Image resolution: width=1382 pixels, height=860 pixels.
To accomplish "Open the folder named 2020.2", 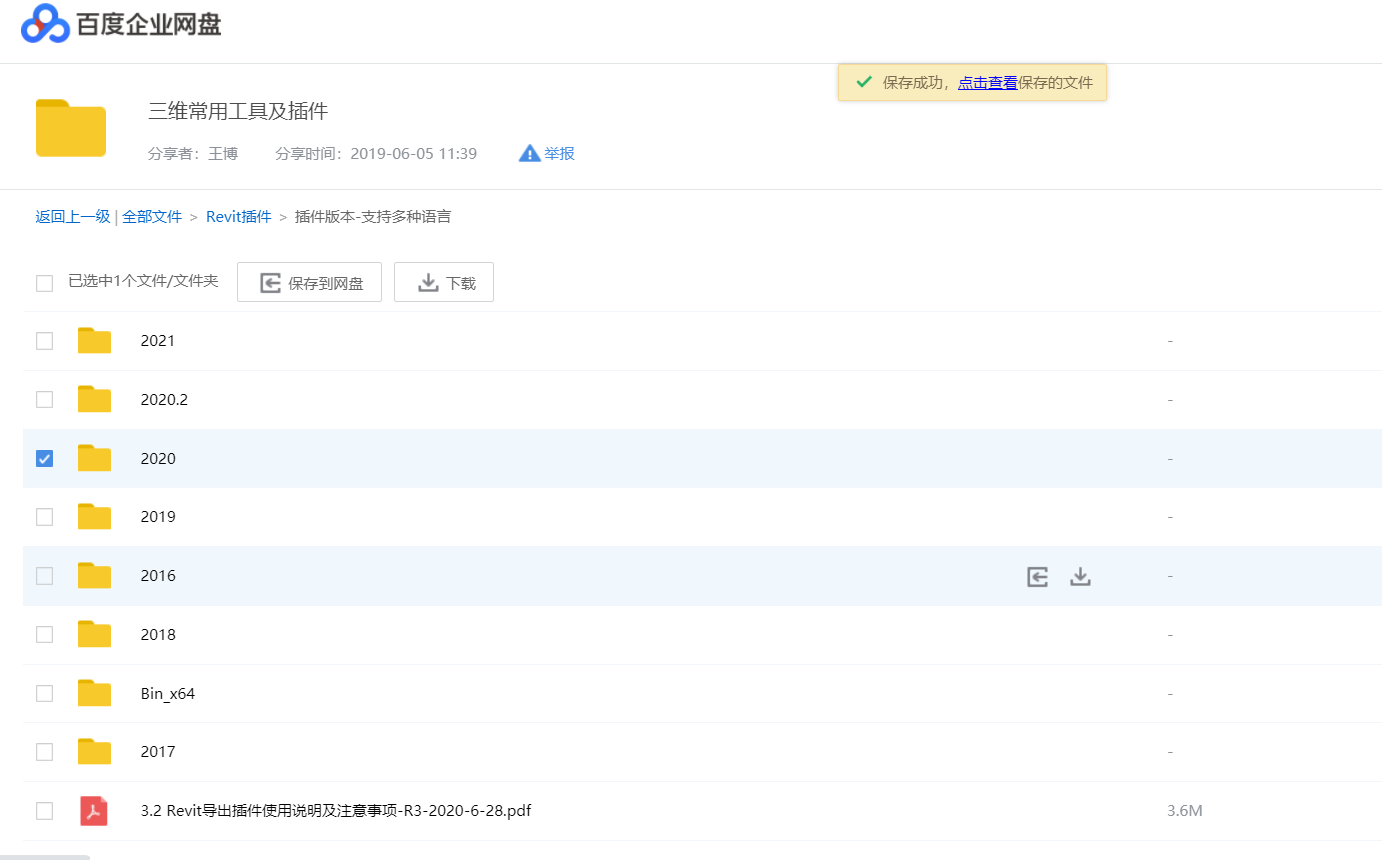I will coord(164,399).
